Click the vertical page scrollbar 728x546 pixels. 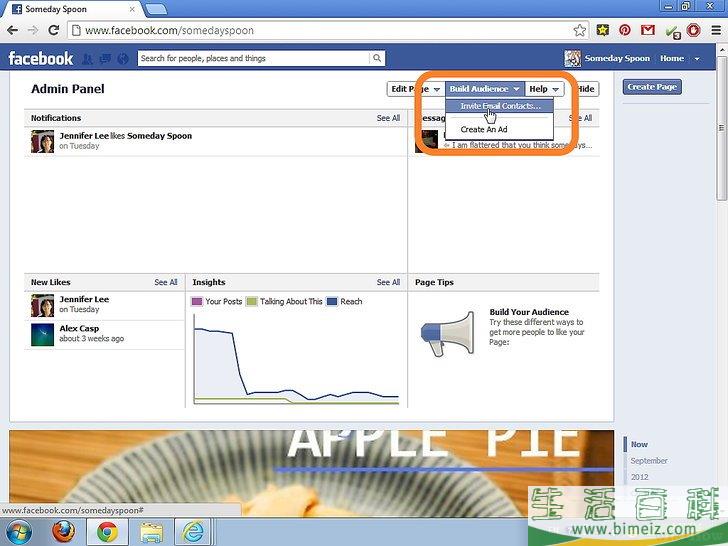[722, 129]
